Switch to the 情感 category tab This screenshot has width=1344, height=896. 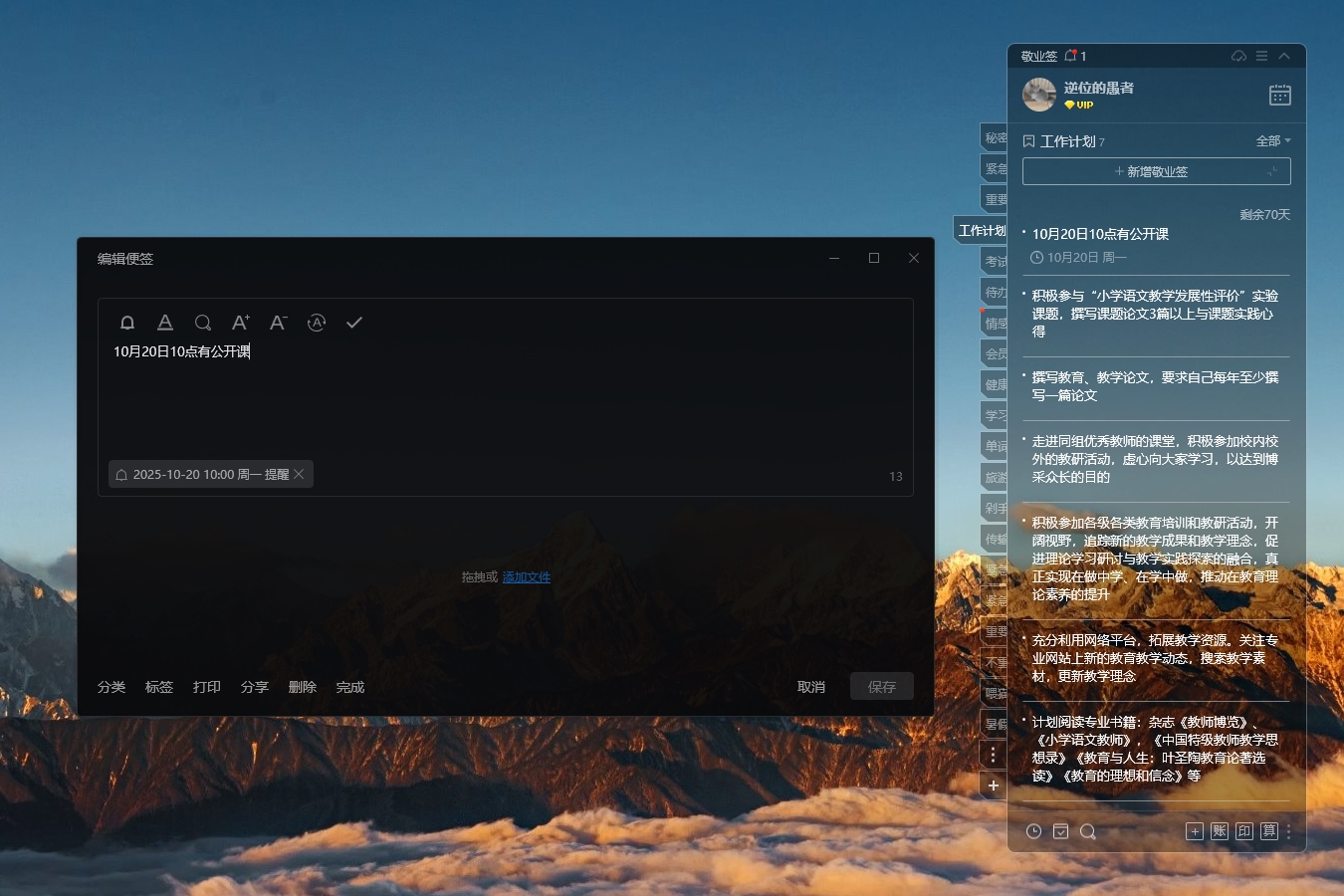click(x=994, y=323)
